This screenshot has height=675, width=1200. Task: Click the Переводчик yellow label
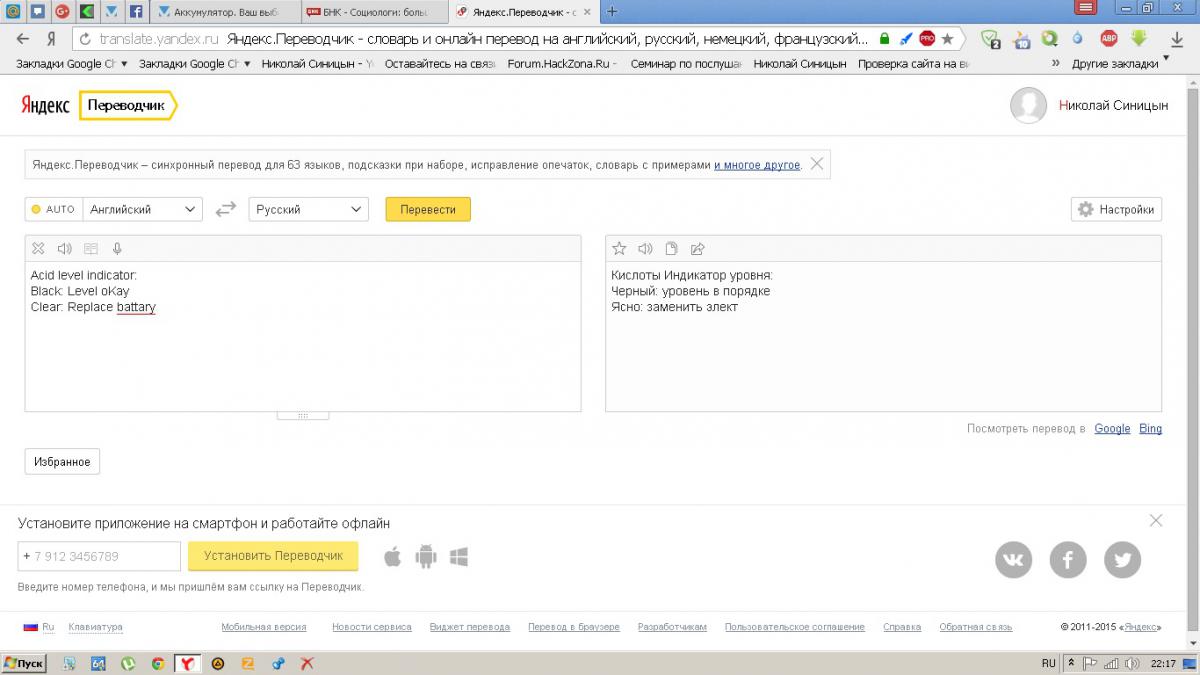pyautogui.click(x=127, y=105)
